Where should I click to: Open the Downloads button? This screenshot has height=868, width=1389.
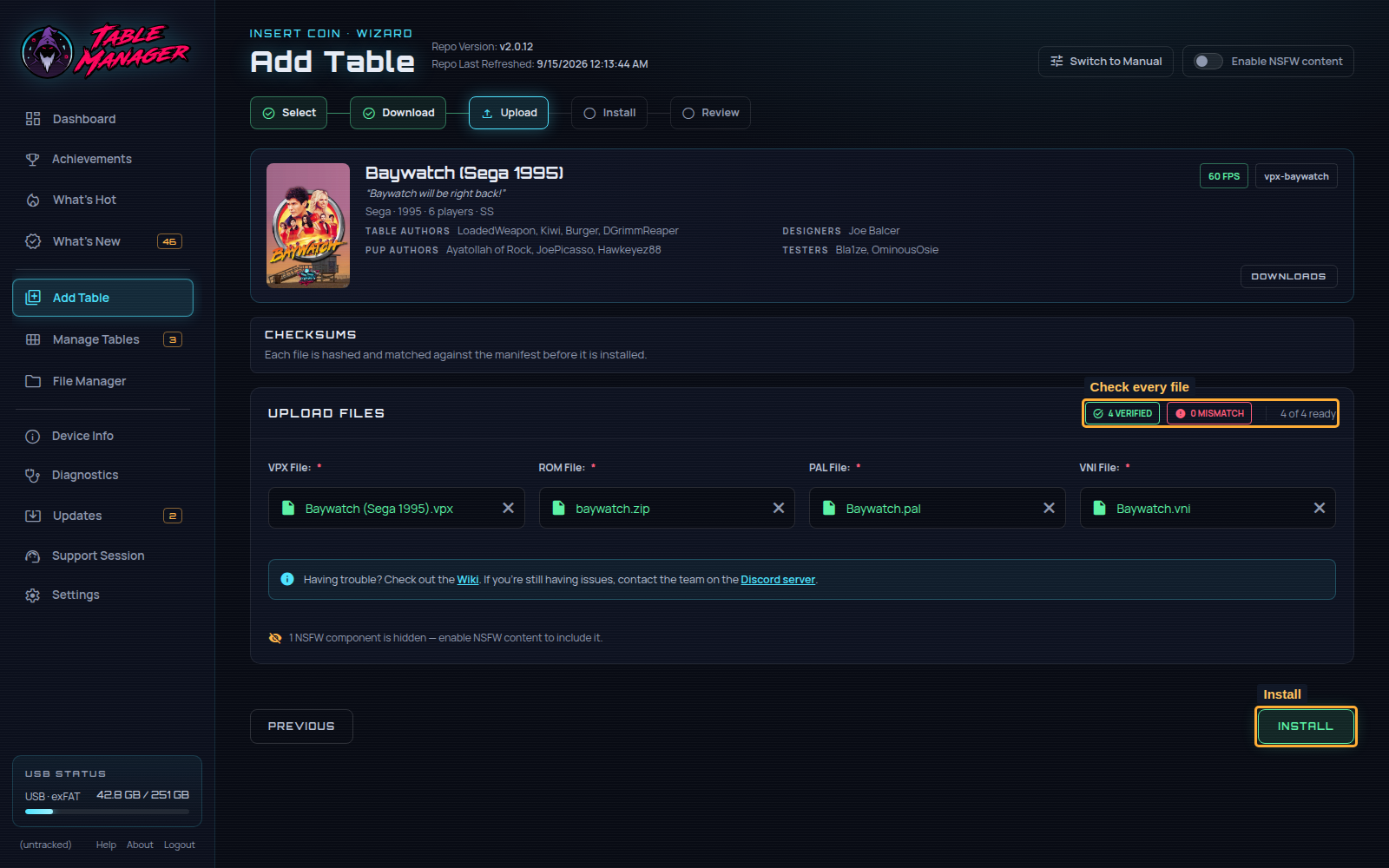click(x=1288, y=276)
